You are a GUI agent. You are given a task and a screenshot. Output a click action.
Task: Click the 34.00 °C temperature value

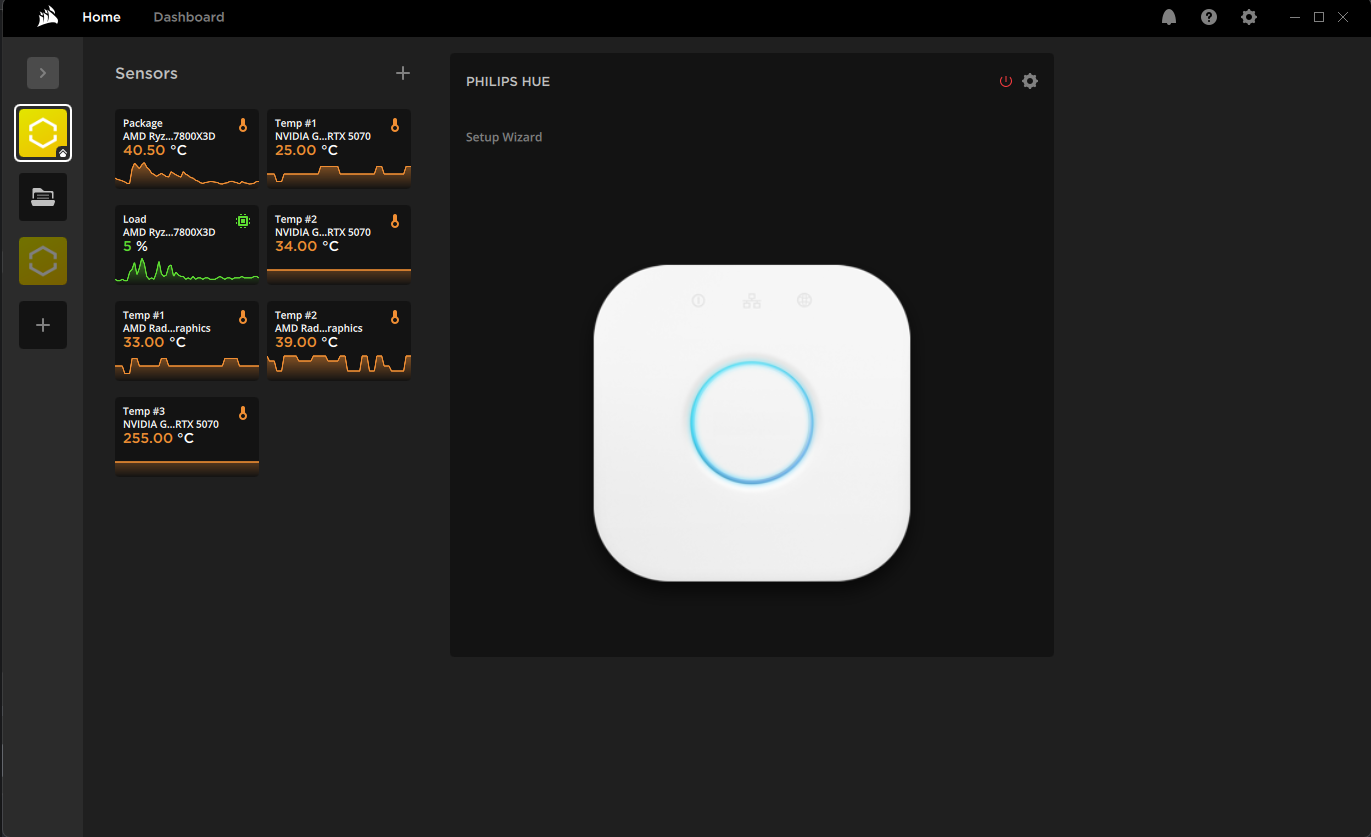click(x=306, y=246)
